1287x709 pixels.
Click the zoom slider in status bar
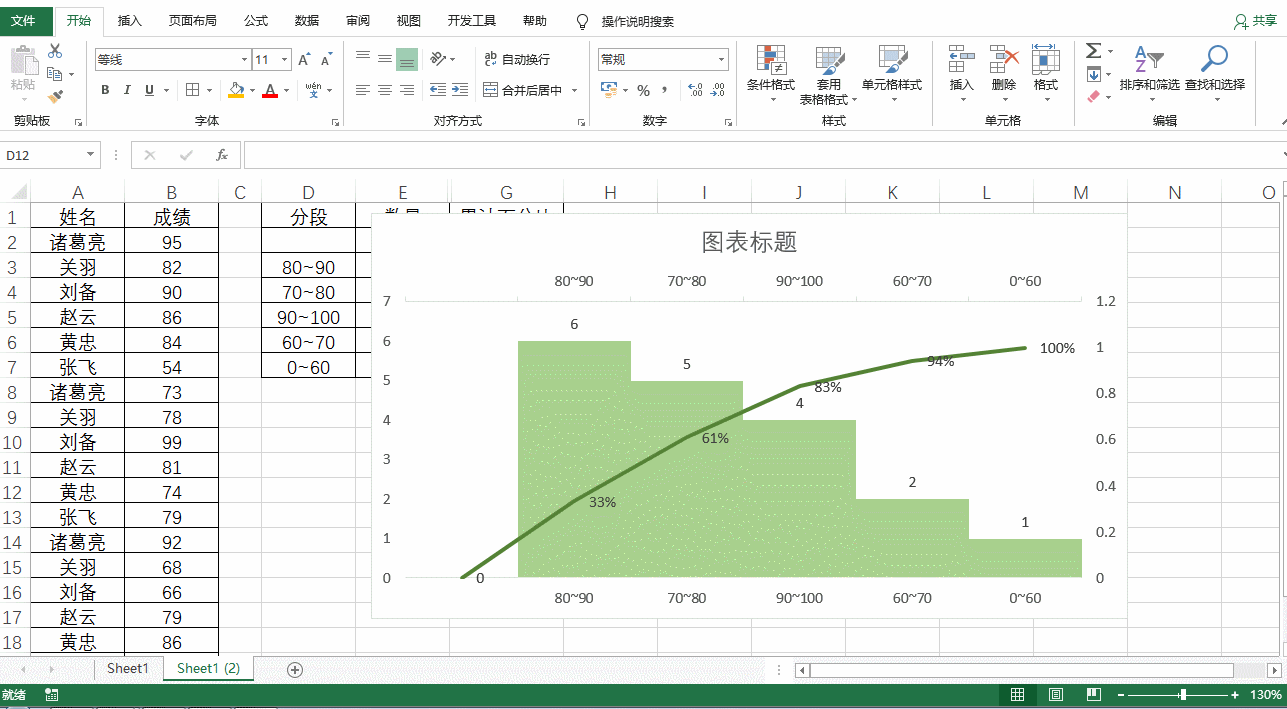(x=1183, y=695)
